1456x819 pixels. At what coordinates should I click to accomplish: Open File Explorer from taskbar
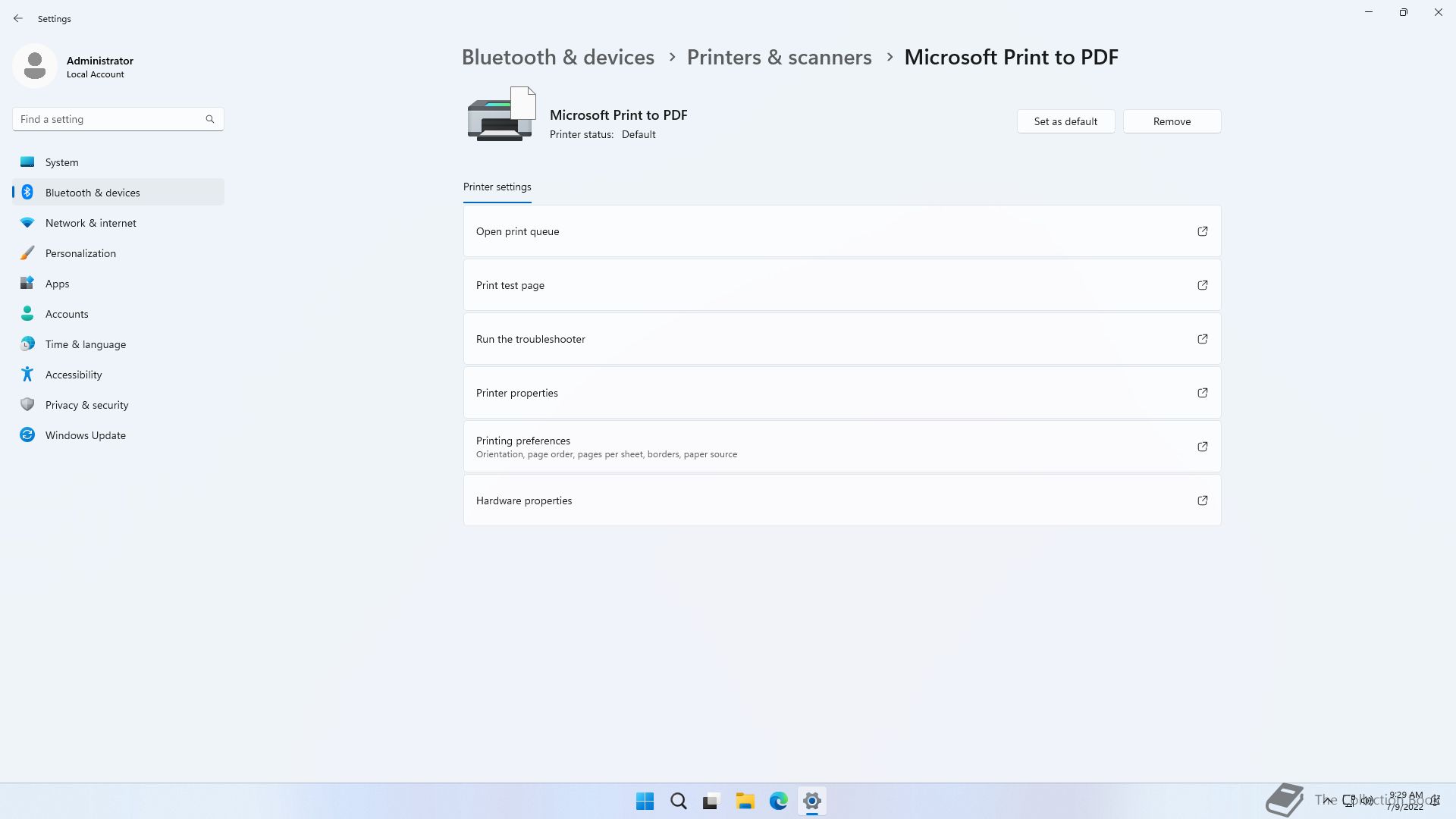point(745,801)
